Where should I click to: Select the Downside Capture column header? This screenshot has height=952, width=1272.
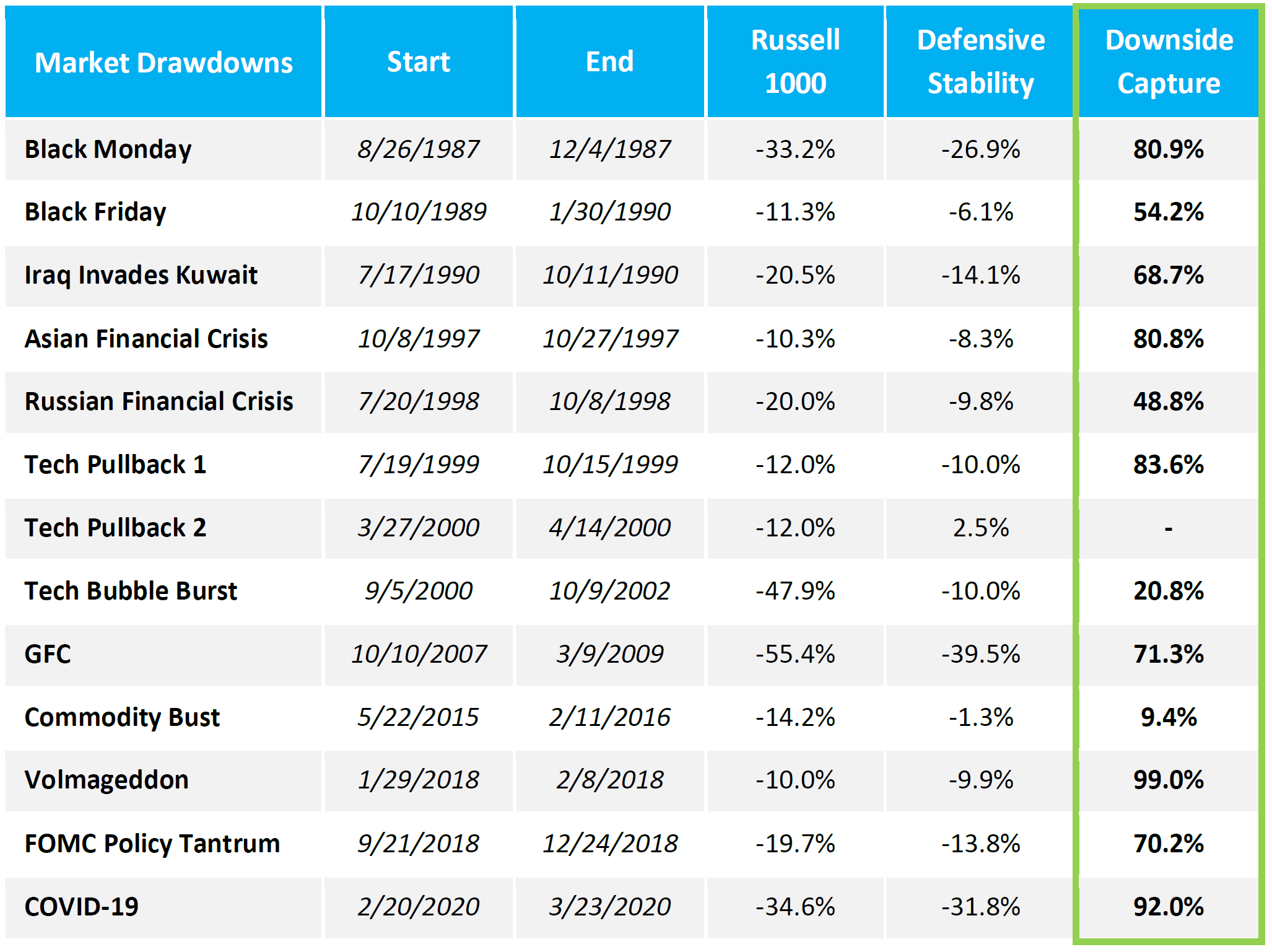tap(1169, 61)
